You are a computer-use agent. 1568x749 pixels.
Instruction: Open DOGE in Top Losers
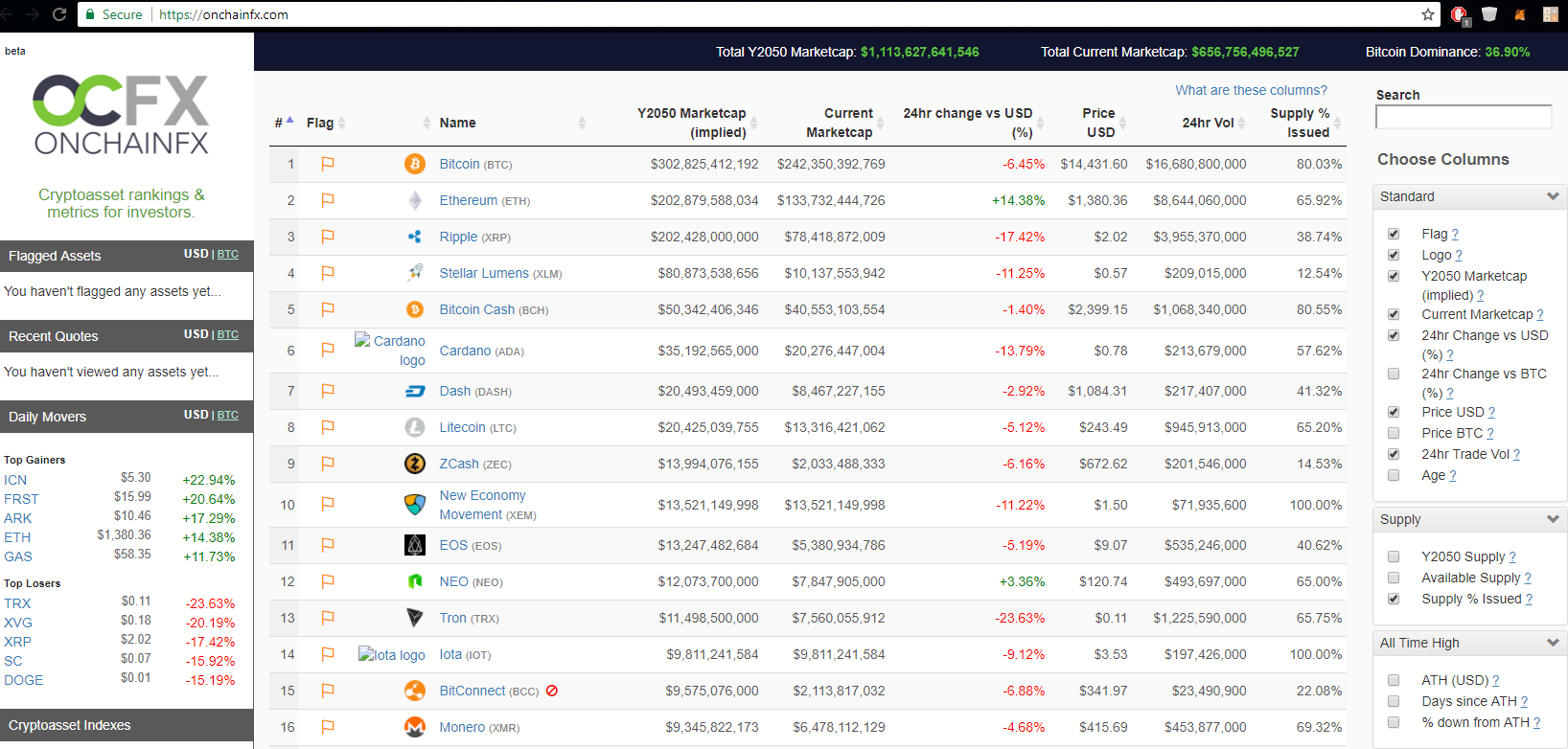coord(23,680)
